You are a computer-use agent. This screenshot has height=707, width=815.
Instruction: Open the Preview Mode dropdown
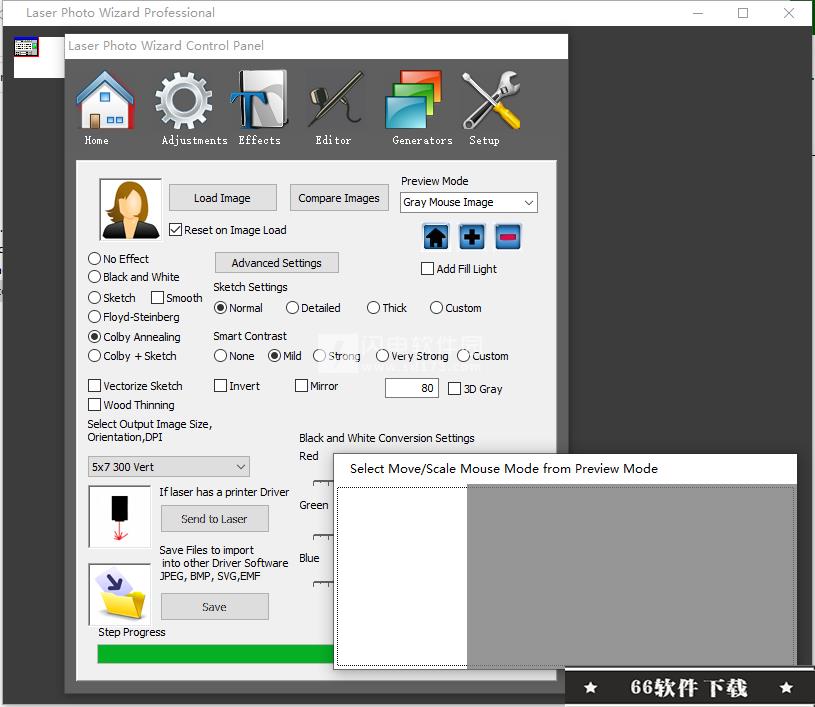(468, 202)
